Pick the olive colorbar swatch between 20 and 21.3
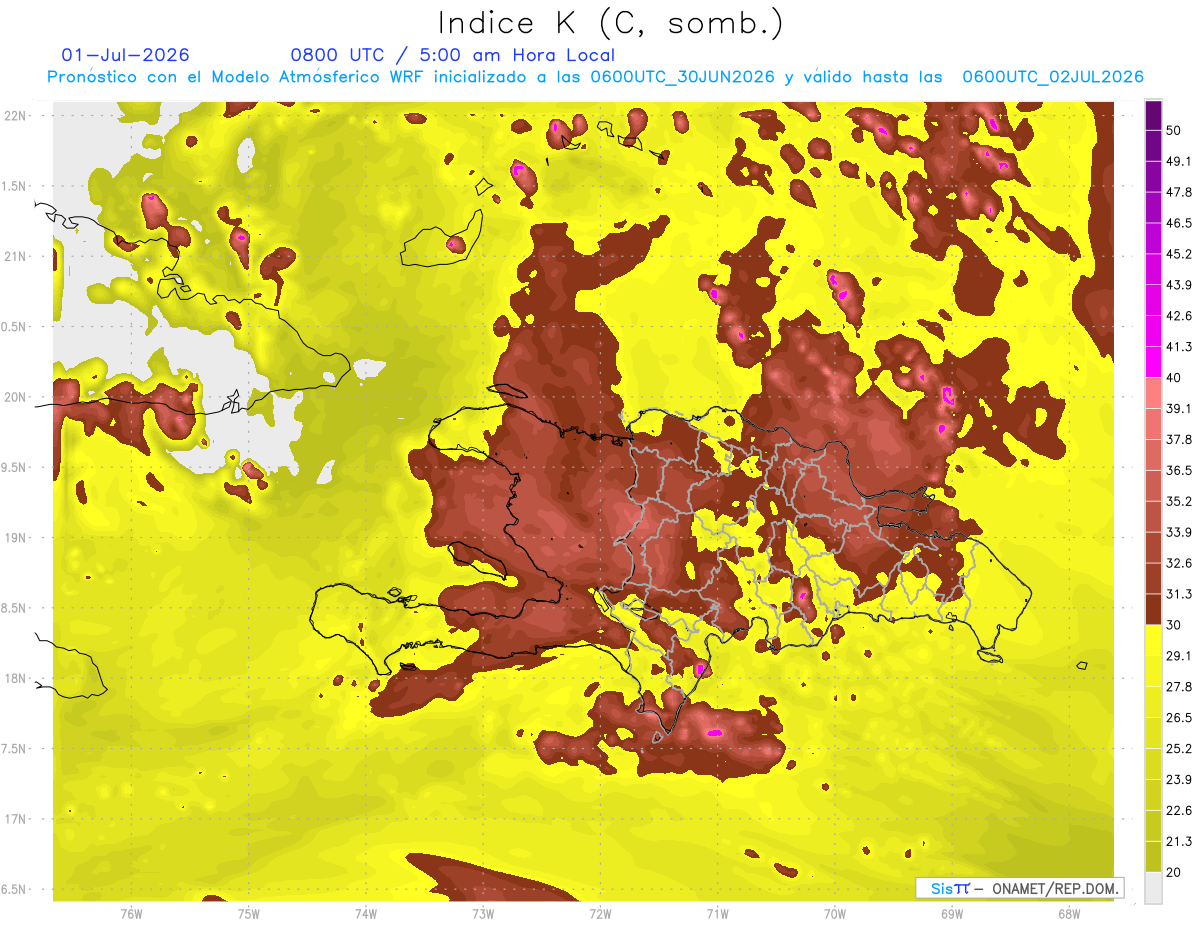Image resolution: width=1200 pixels, height=927 pixels. point(1153,857)
